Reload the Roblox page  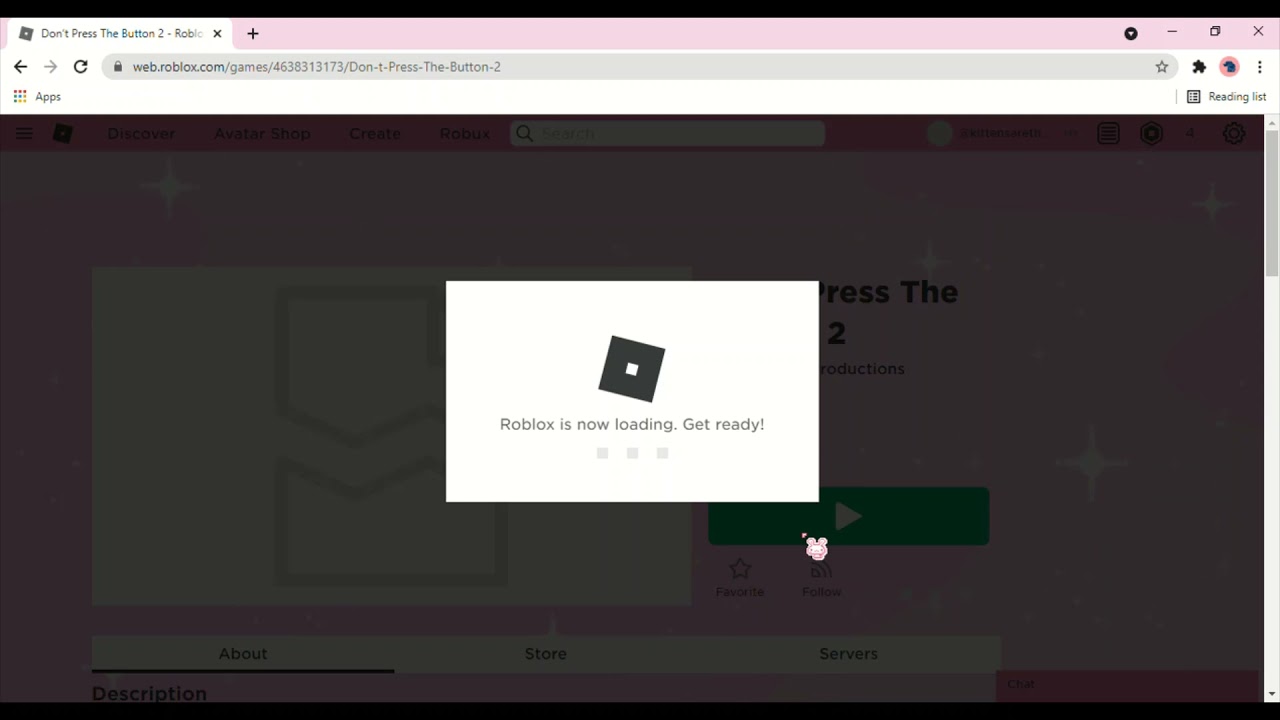click(x=81, y=67)
